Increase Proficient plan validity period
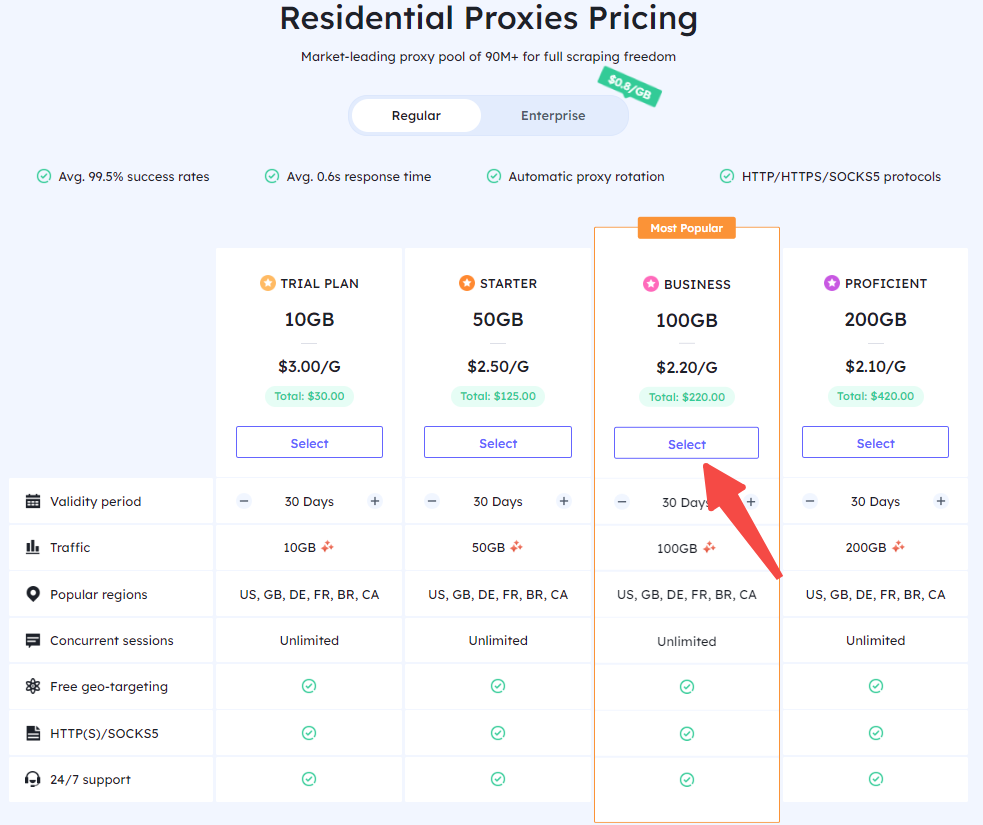This screenshot has width=983, height=825. (940, 501)
